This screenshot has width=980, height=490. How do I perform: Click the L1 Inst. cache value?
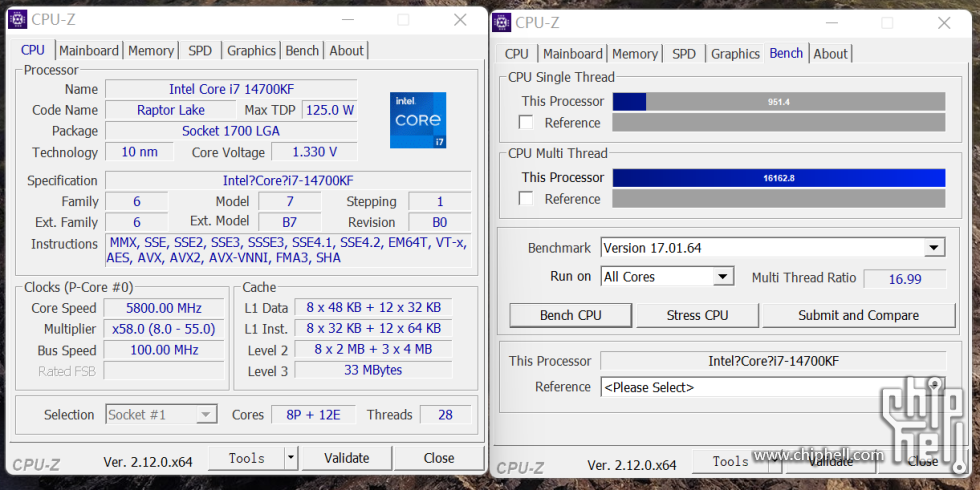(373, 328)
